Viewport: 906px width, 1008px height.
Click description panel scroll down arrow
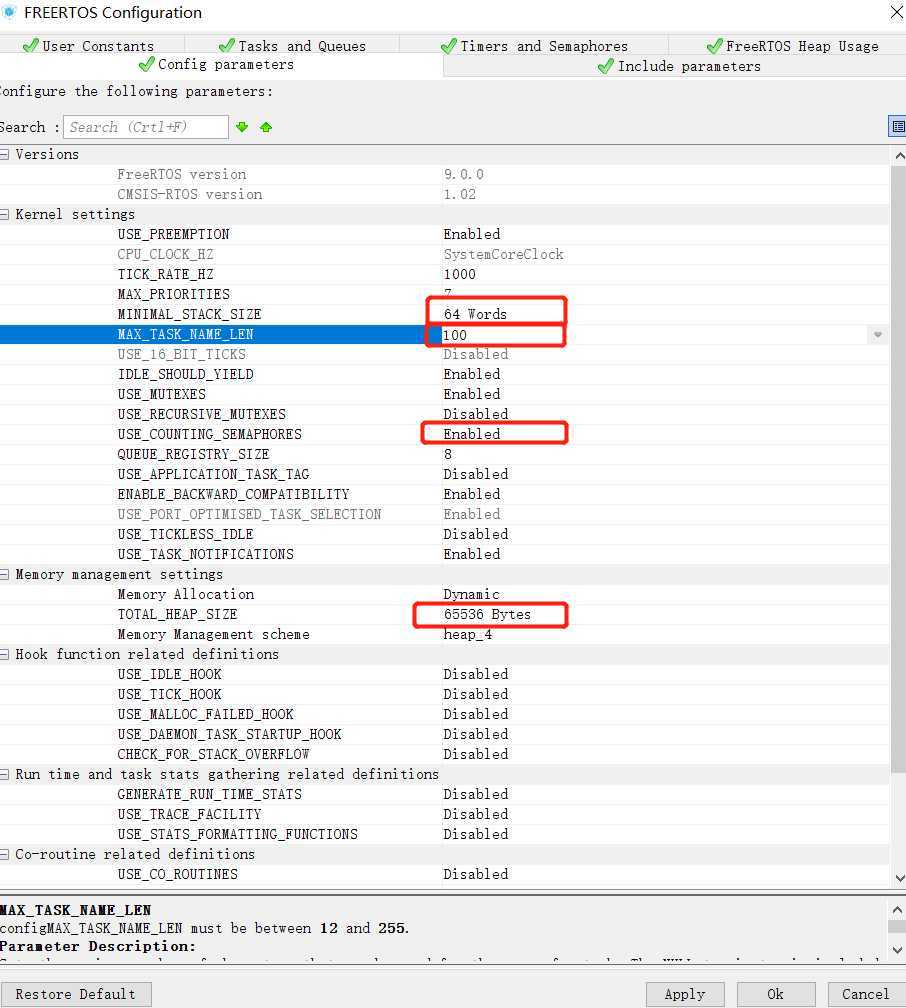(898, 950)
